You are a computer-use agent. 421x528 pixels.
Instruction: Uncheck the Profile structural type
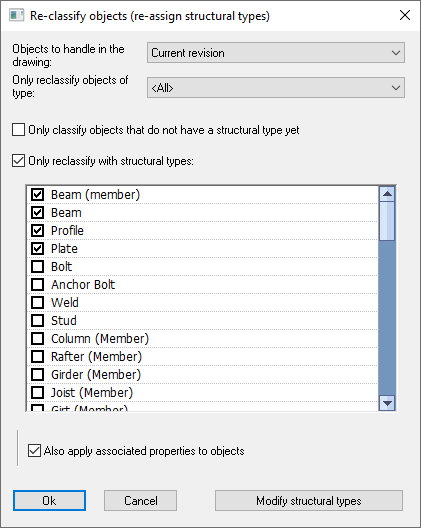[37, 231]
